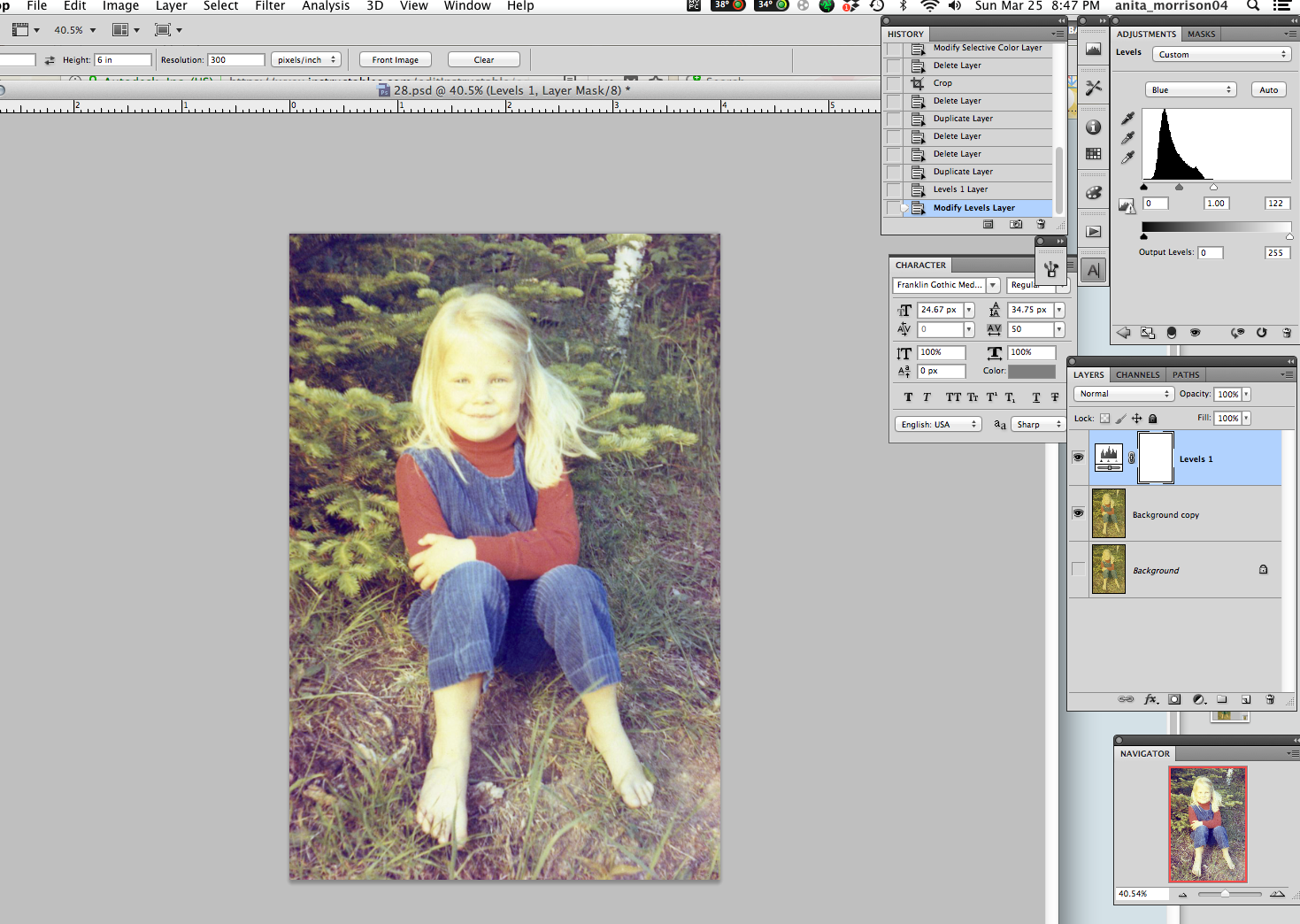Reset adjustment to defaults icon
The width and height of the screenshot is (1300, 924).
point(1261,333)
